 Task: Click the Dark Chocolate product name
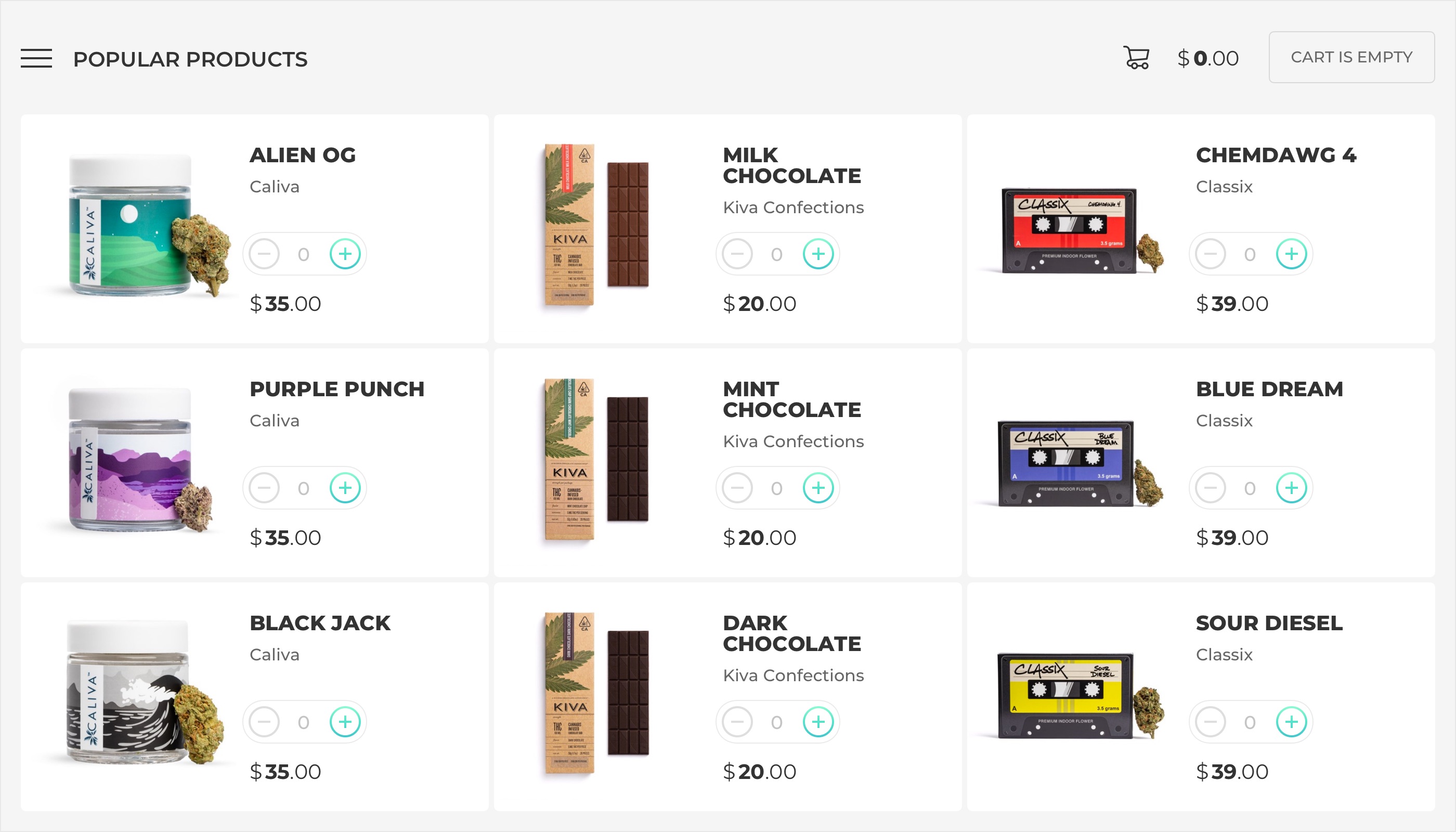pyautogui.click(x=791, y=633)
